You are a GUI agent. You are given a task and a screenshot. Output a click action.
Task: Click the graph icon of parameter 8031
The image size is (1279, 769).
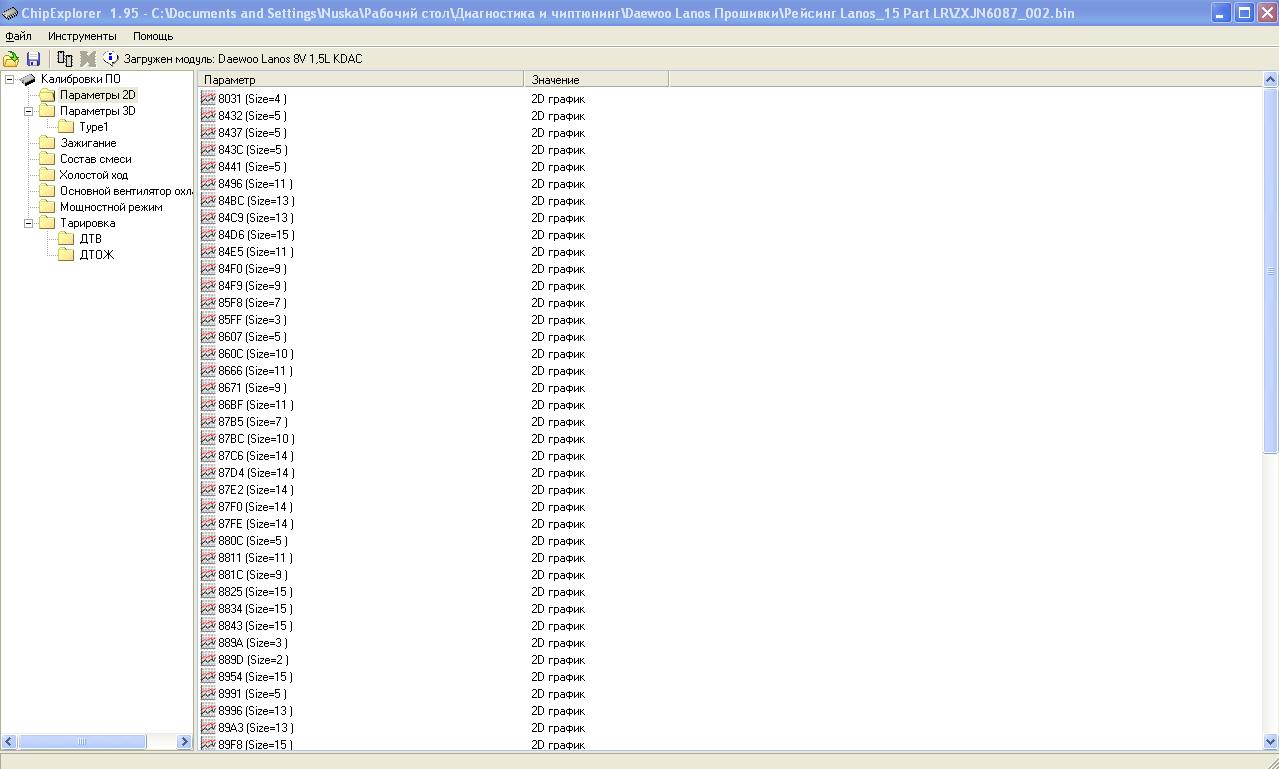(208, 99)
